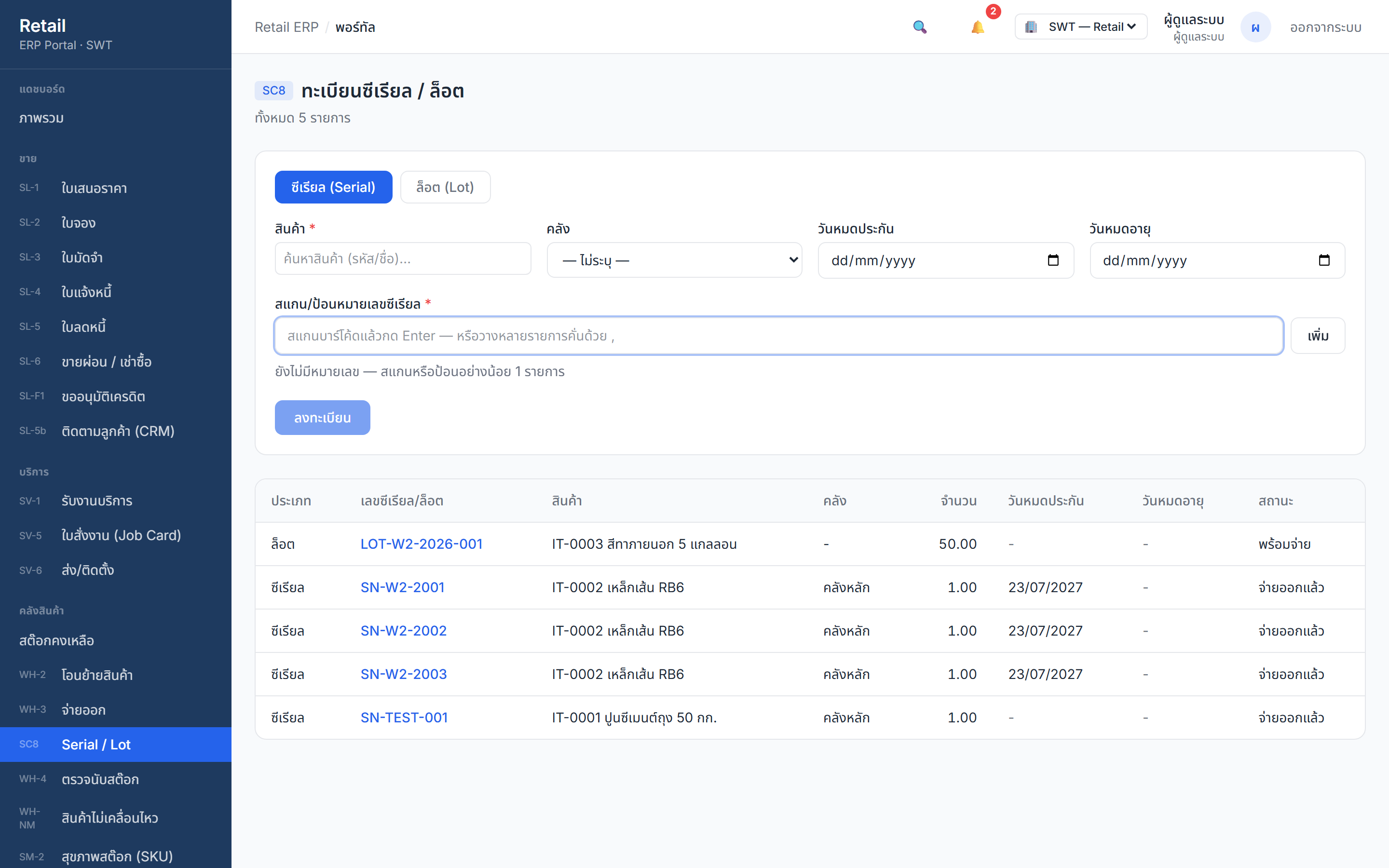The width and height of the screenshot is (1389, 868).
Task: Open serial SN-TEST-001 link
Action: pos(404,718)
